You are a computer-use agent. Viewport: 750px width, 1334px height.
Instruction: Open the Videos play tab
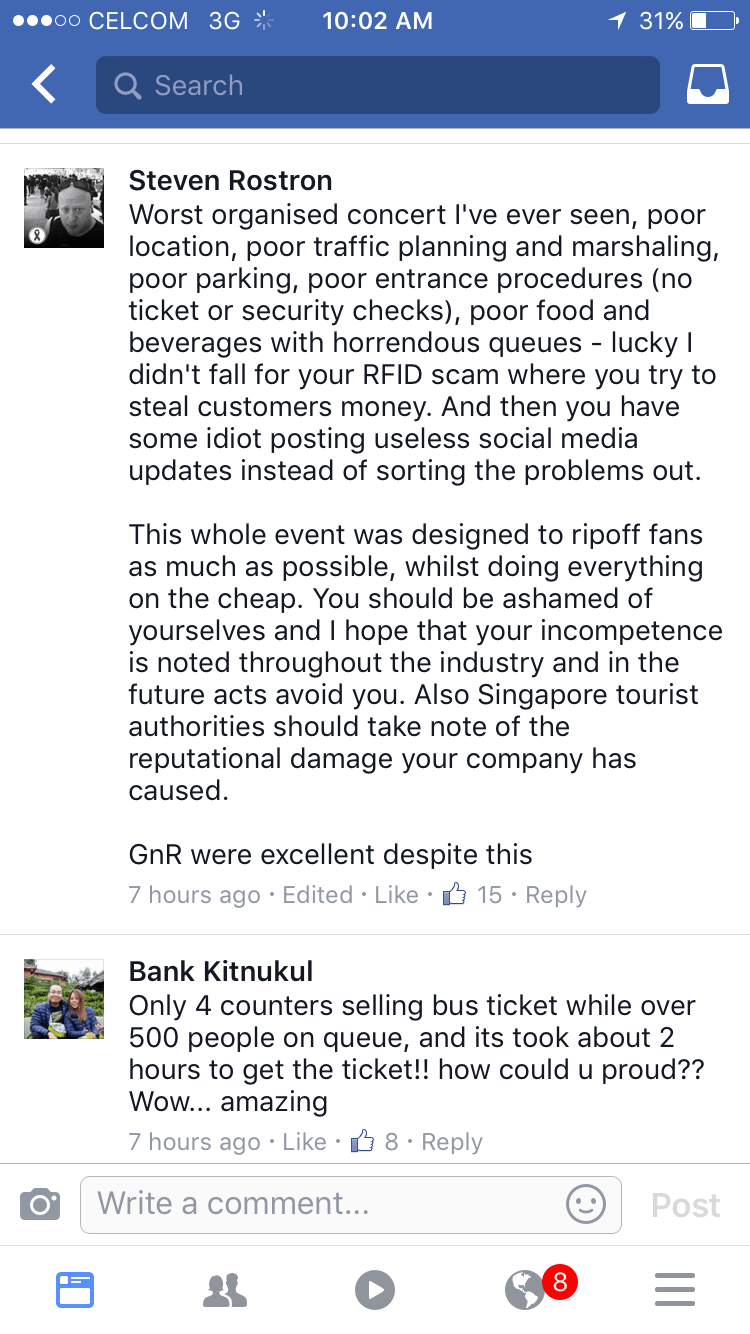(375, 1289)
